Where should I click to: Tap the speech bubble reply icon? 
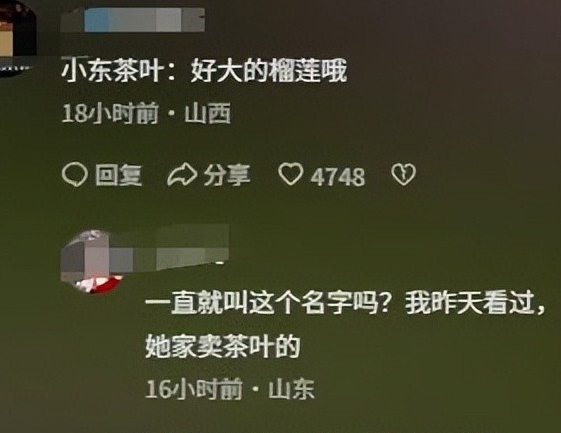(x=74, y=175)
